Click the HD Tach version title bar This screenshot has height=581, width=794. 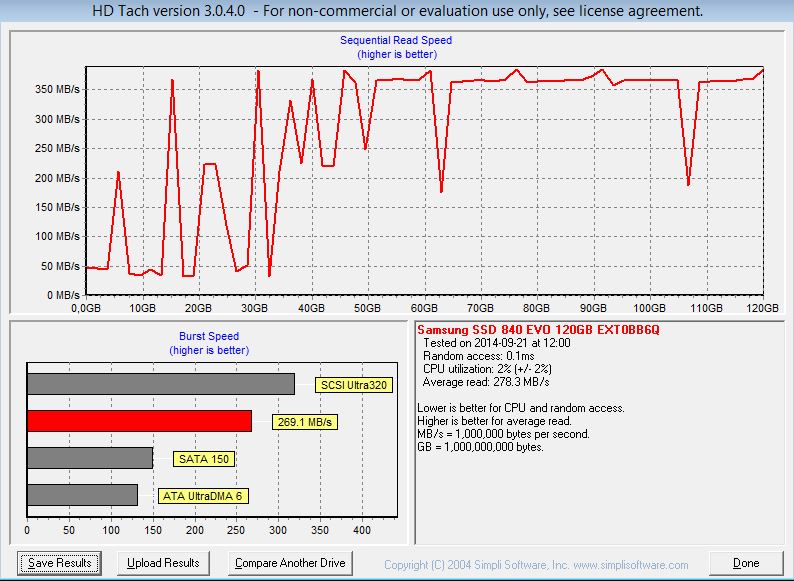pos(397,12)
